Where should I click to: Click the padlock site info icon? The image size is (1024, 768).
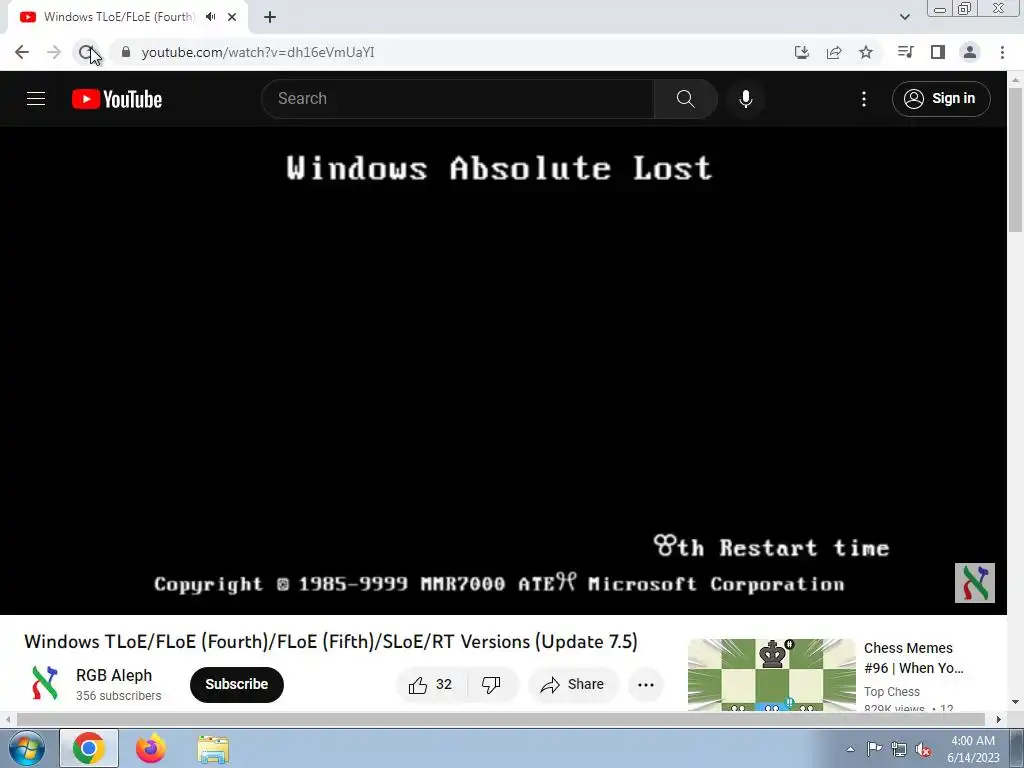point(126,52)
